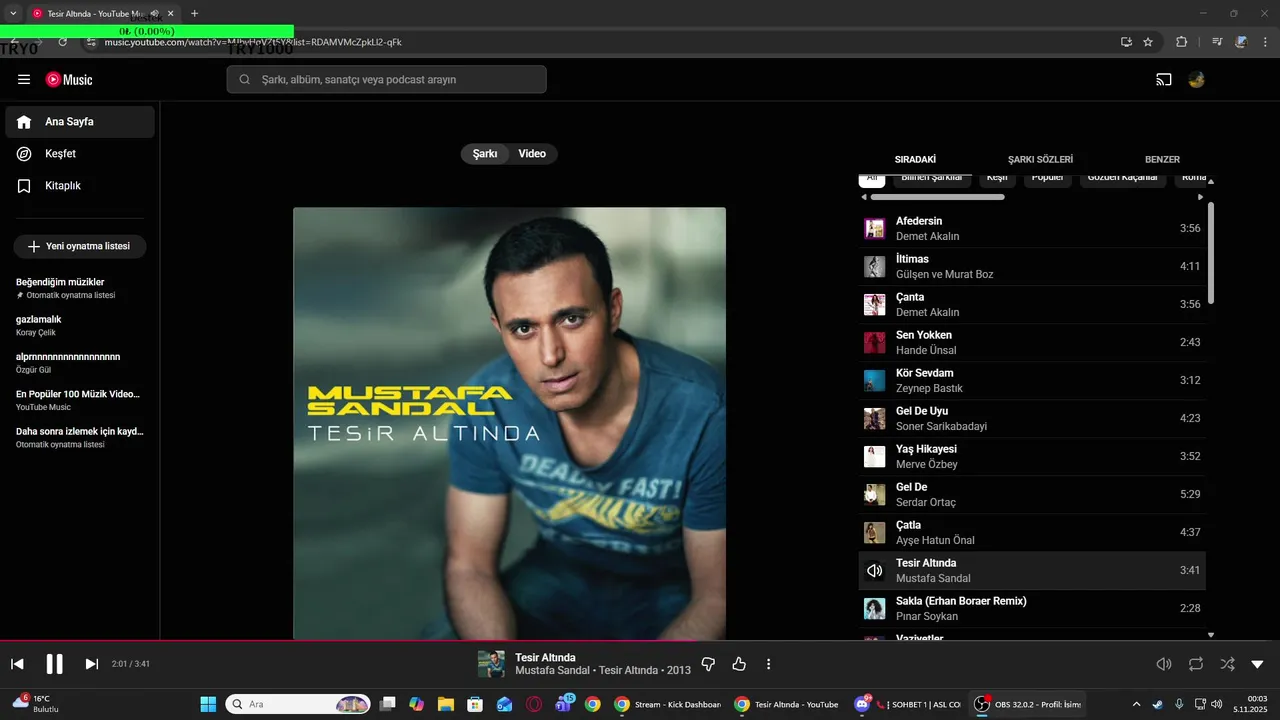Click the queue's vertical scrollbar
The width and height of the screenshot is (1280, 720).
1211,253
